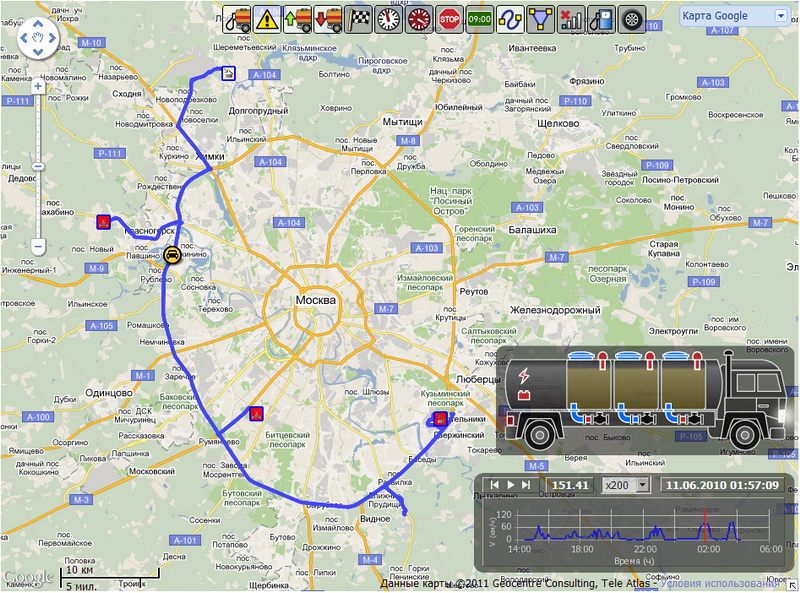This screenshot has width=800, height=593.
Task: Click the red time marker on the speed chart
Action: coord(705,526)
